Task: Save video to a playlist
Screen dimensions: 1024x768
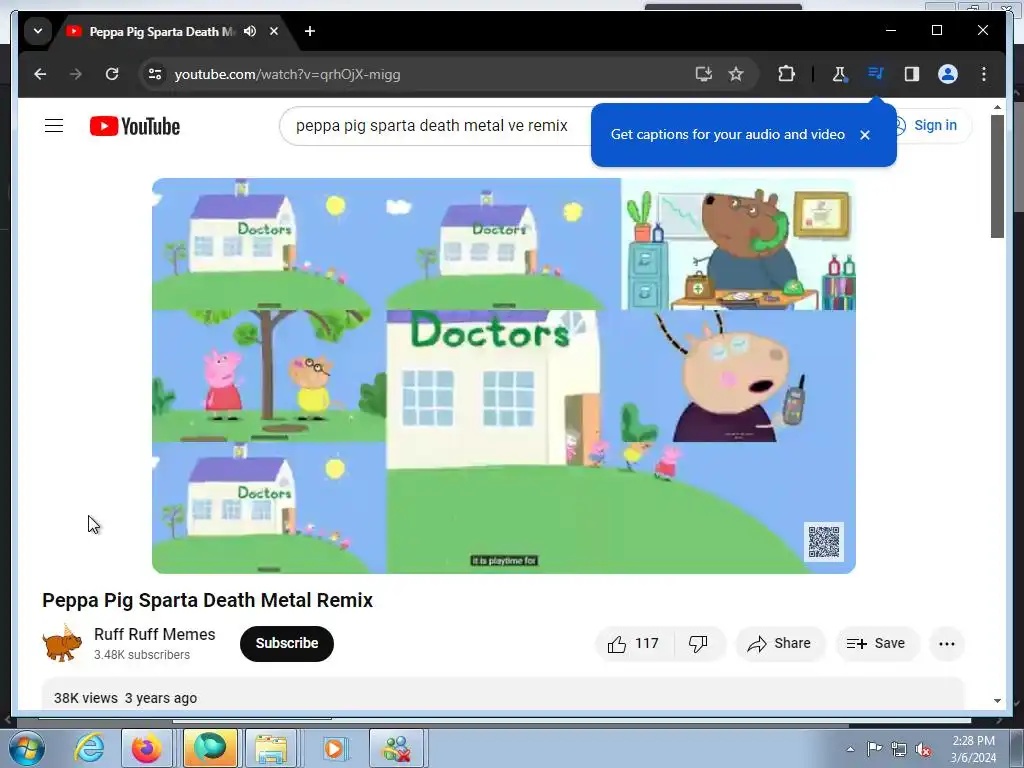Action: 877,644
